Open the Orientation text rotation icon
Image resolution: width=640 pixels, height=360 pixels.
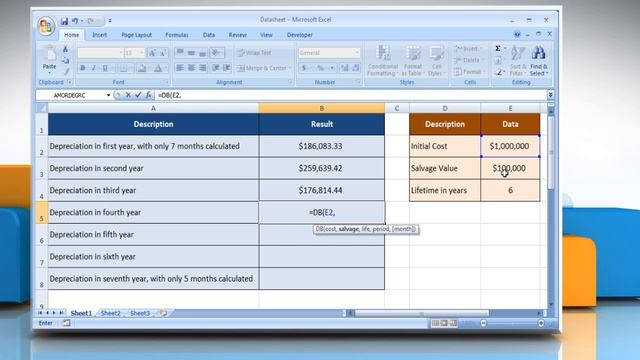pos(218,53)
